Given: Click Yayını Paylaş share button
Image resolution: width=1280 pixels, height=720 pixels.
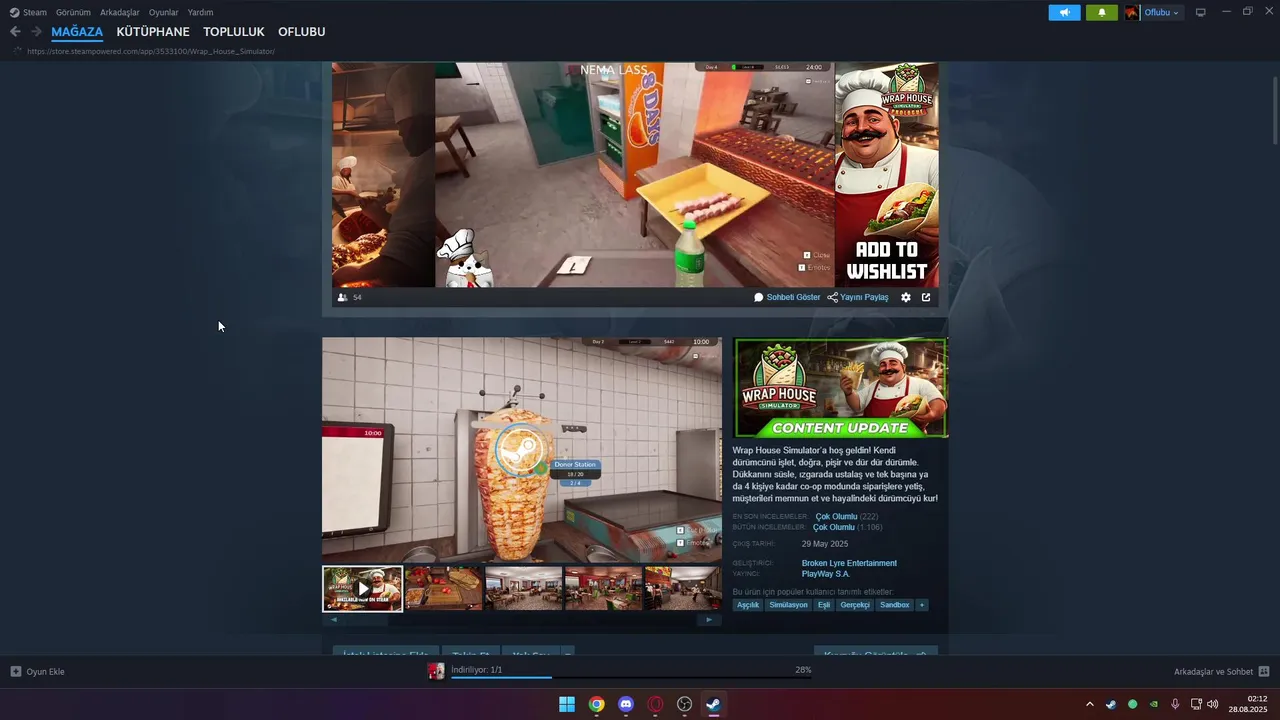Looking at the screenshot, I should coord(858,297).
